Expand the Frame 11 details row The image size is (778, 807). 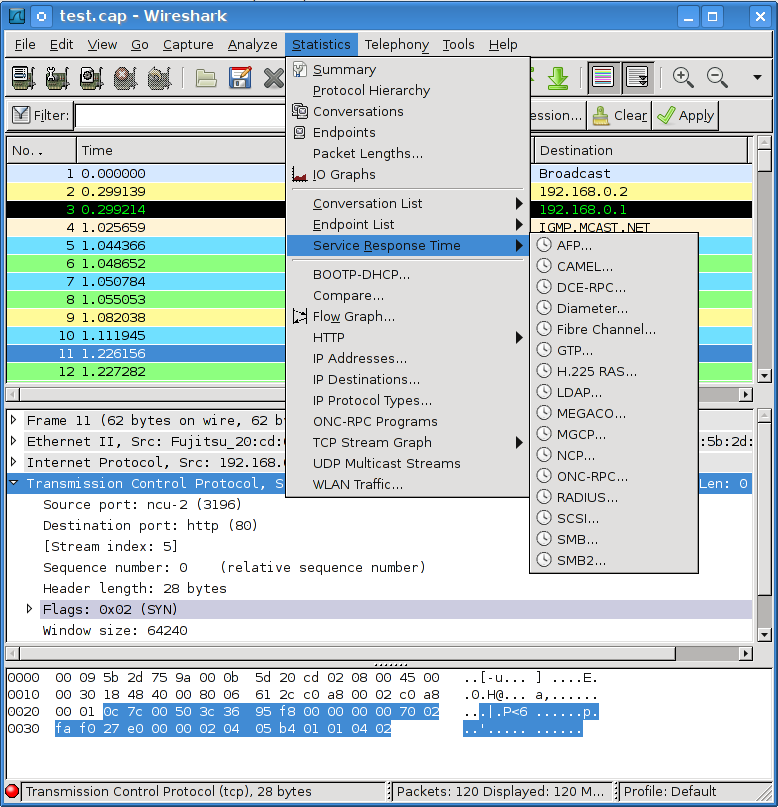point(13,420)
